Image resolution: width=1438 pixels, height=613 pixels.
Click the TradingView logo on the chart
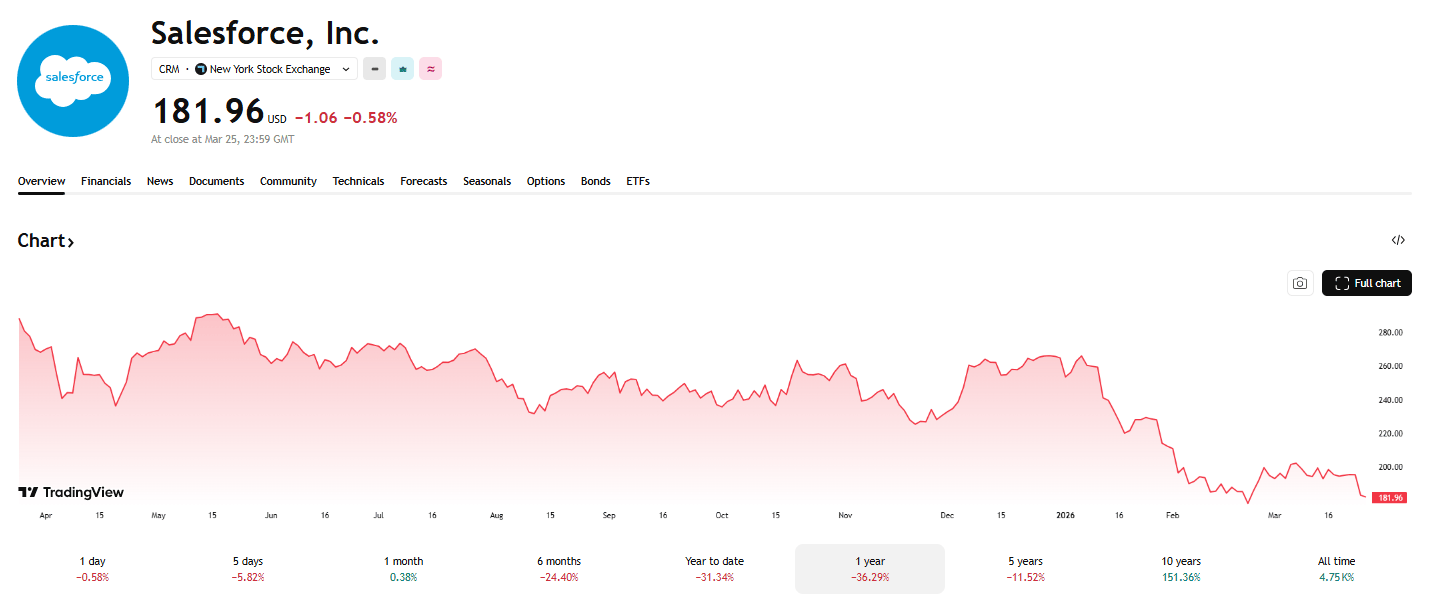pyautogui.click(x=71, y=492)
